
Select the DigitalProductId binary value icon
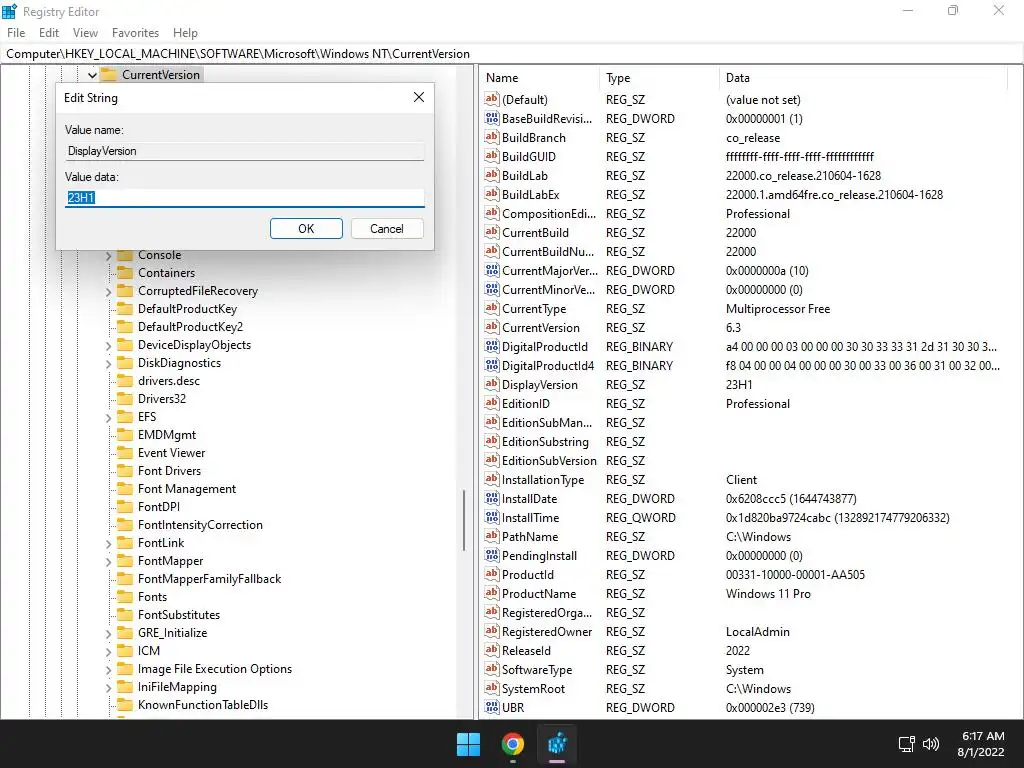tap(492, 346)
